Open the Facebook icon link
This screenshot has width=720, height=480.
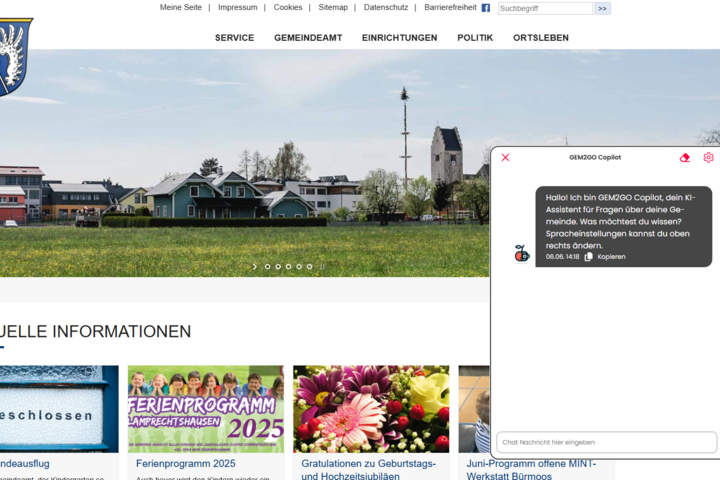pyautogui.click(x=485, y=8)
